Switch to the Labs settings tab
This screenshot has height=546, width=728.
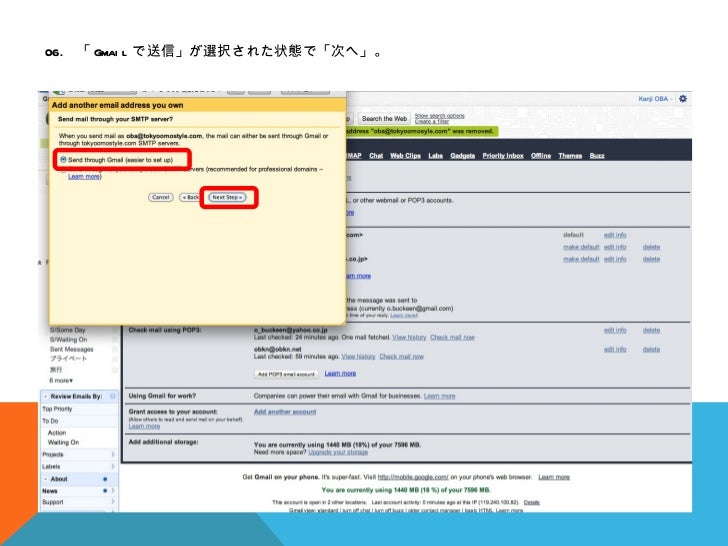[435, 156]
